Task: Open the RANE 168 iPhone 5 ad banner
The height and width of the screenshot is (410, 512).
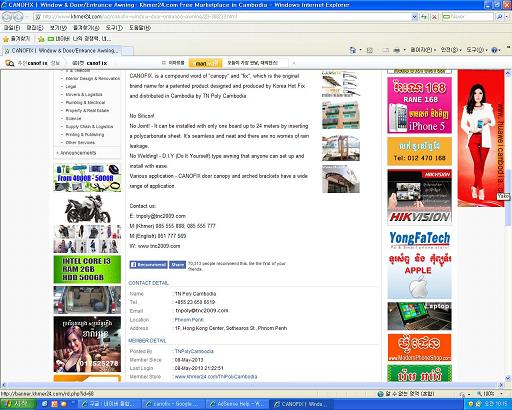Action: pos(420,105)
